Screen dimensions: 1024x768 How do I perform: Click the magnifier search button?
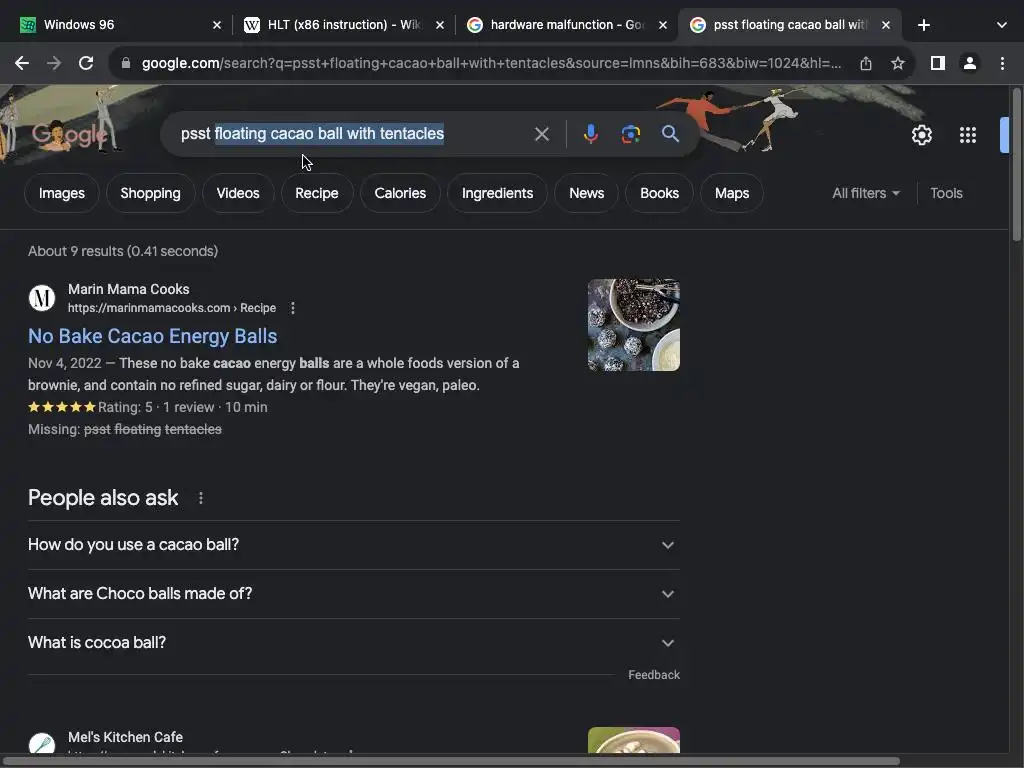coord(670,134)
